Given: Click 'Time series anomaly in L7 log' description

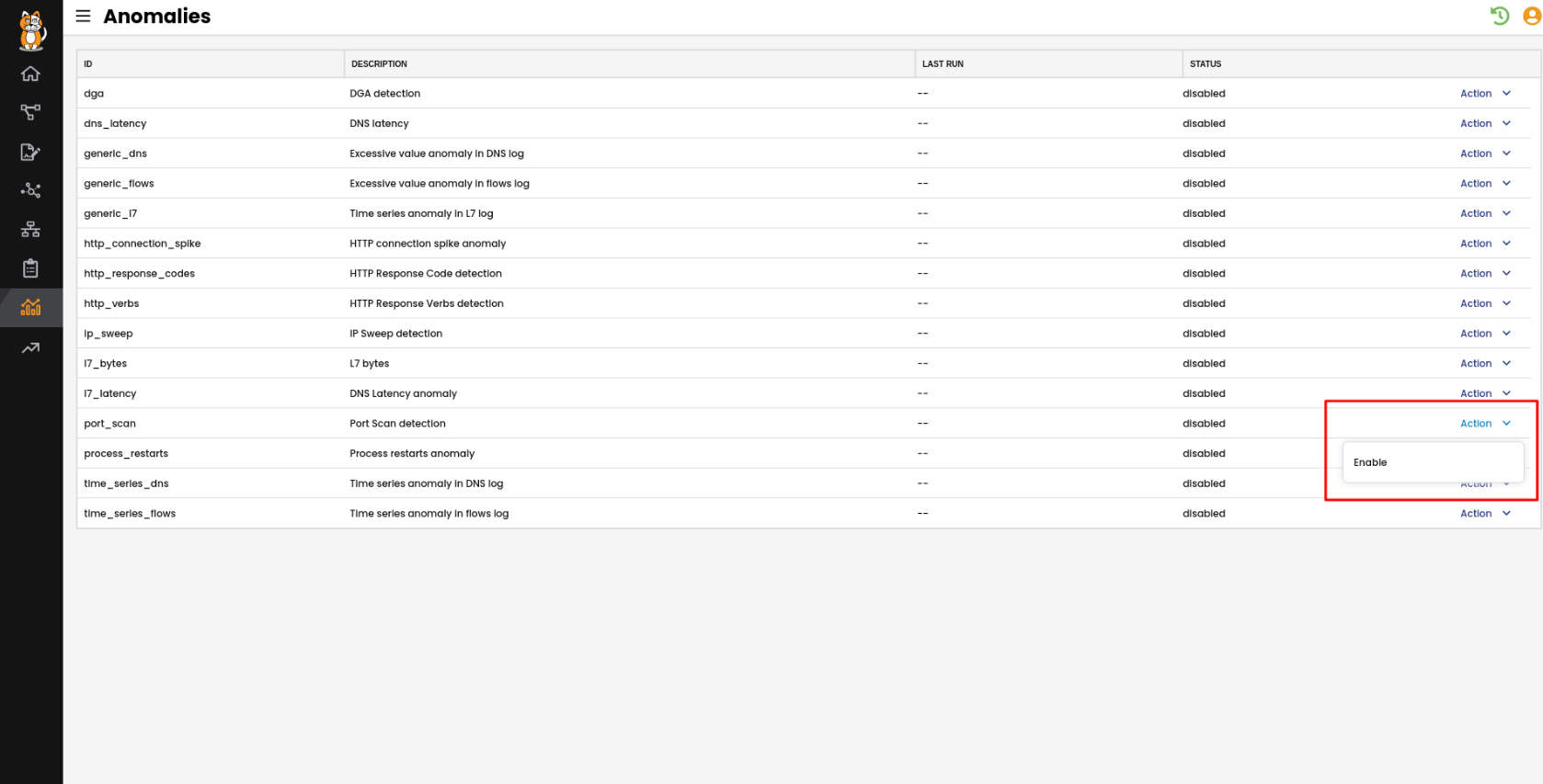Looking at the screenshot, I should pos(421,213).
